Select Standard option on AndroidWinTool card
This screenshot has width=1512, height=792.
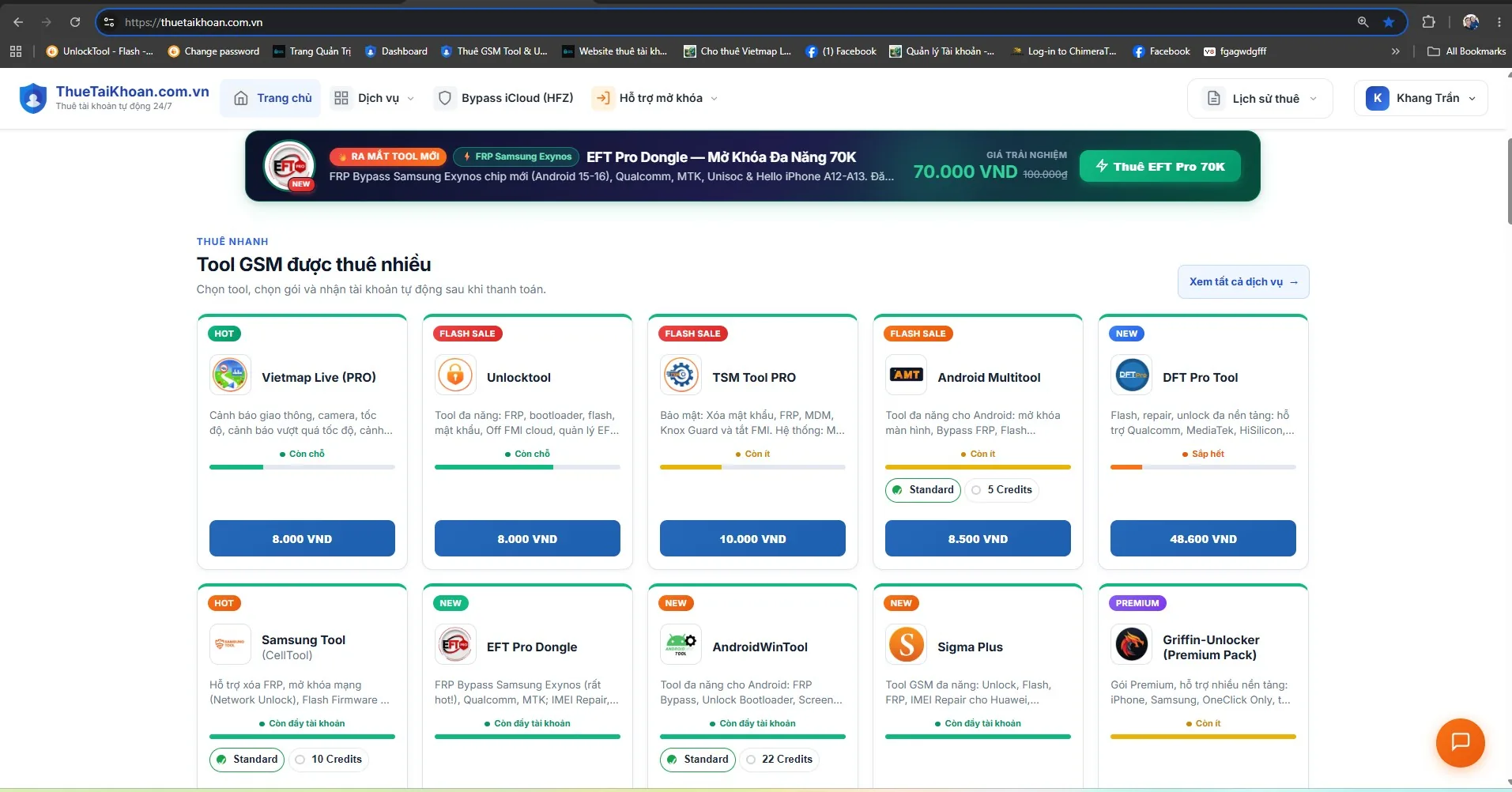pyautogui.click(x=698, y=760)
